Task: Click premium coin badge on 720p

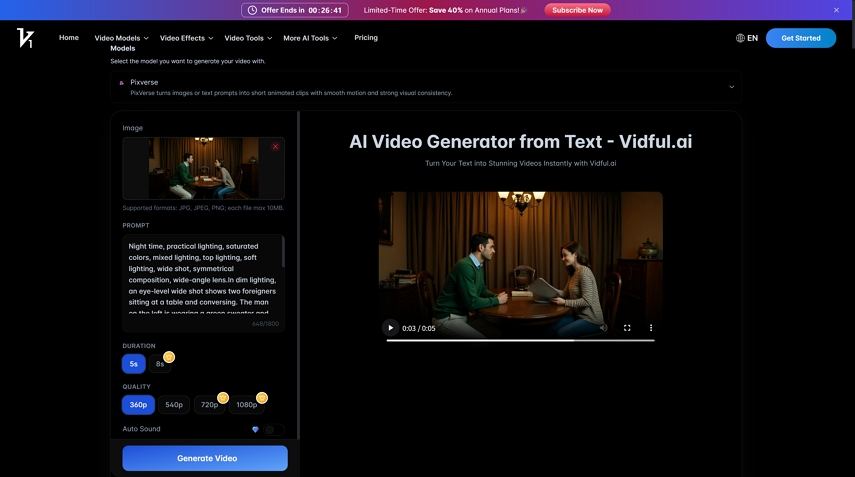Action: (x=222, y=398)
